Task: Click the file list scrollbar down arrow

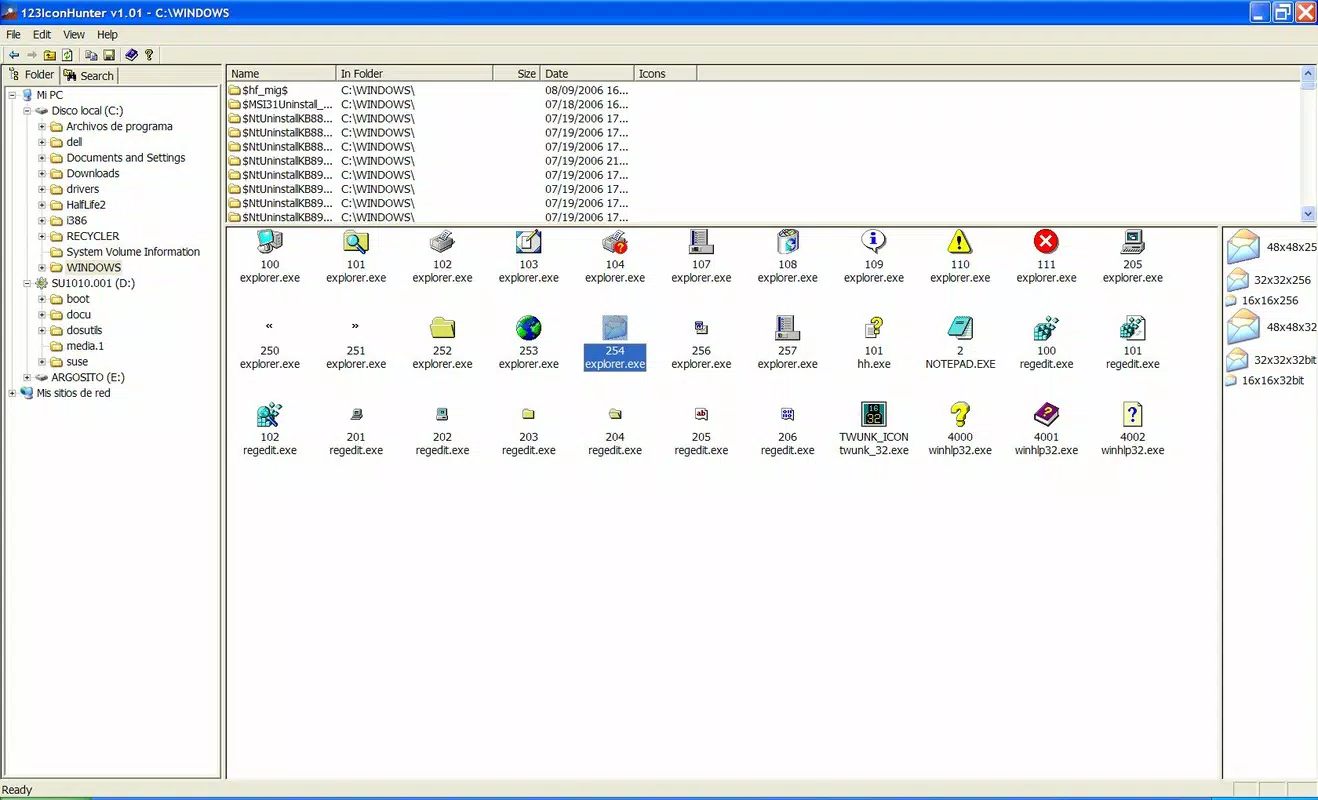Action: 1309,214
